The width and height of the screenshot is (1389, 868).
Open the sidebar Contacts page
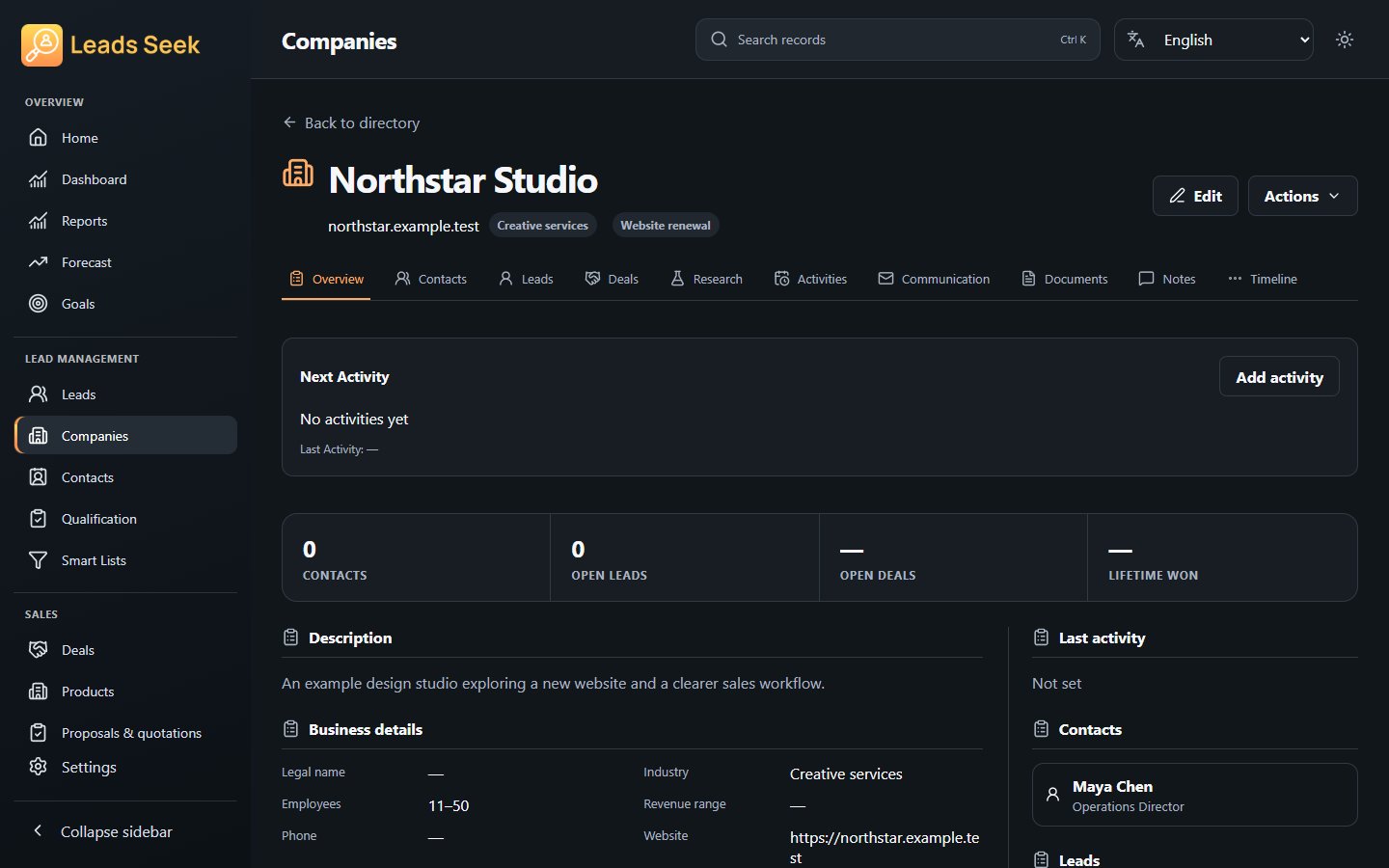pos(125,477)
